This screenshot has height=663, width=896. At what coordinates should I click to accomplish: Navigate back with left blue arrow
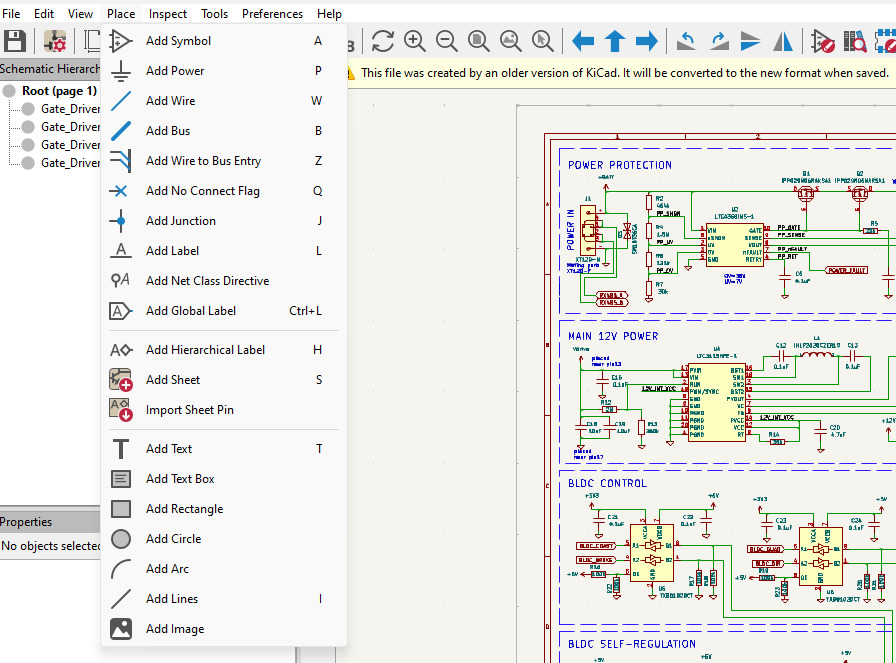point(583,41)
